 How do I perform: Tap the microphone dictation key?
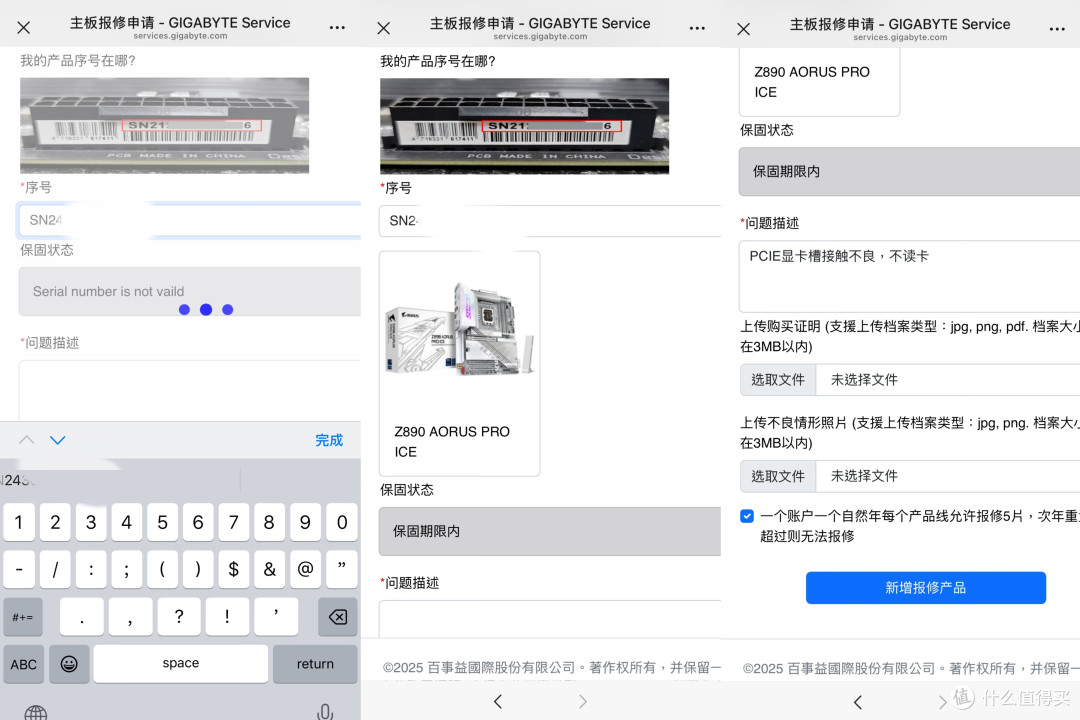point(325,712)
